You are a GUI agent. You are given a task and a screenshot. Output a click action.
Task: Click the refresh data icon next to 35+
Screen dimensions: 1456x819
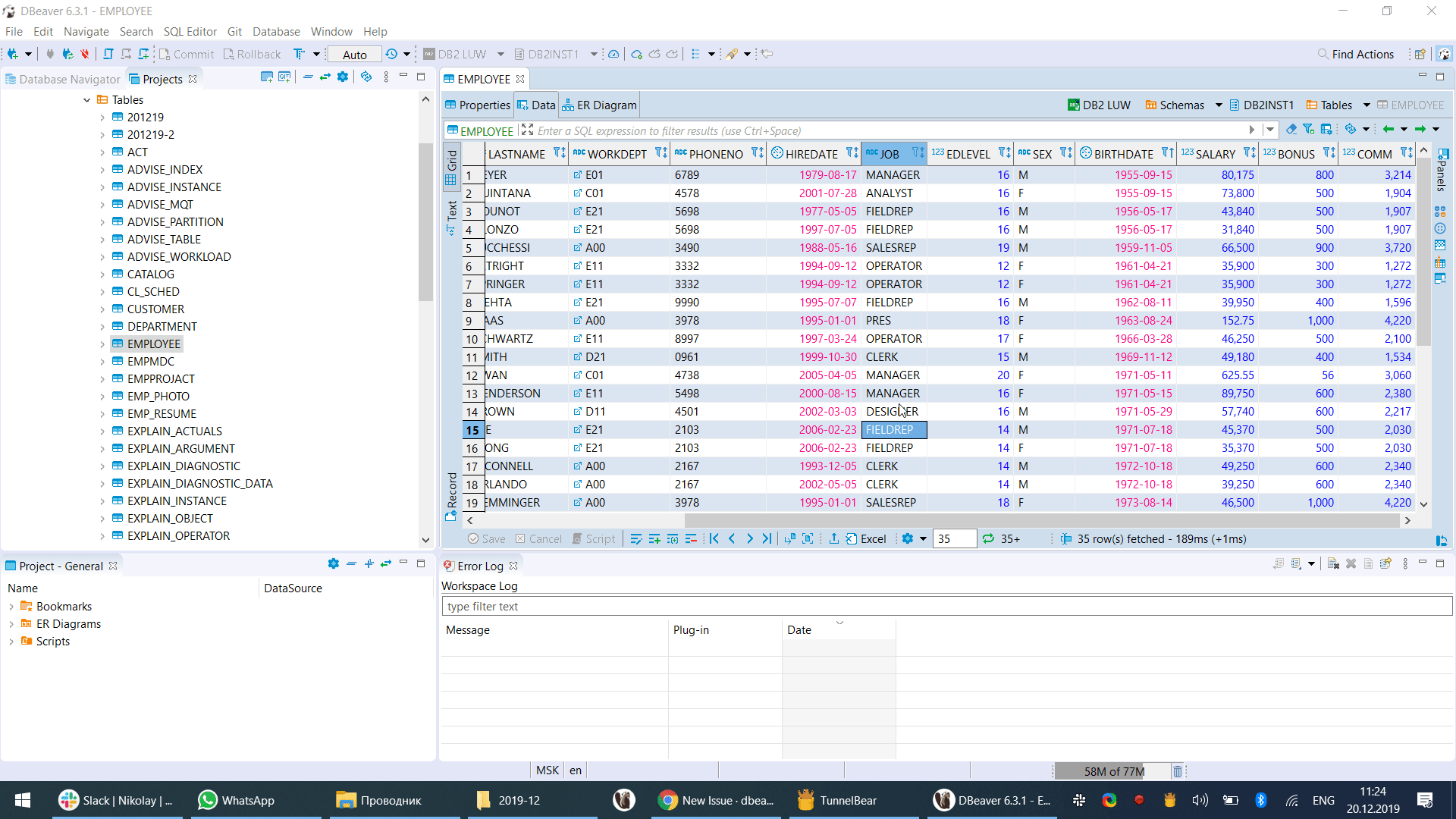coord(988,539)
